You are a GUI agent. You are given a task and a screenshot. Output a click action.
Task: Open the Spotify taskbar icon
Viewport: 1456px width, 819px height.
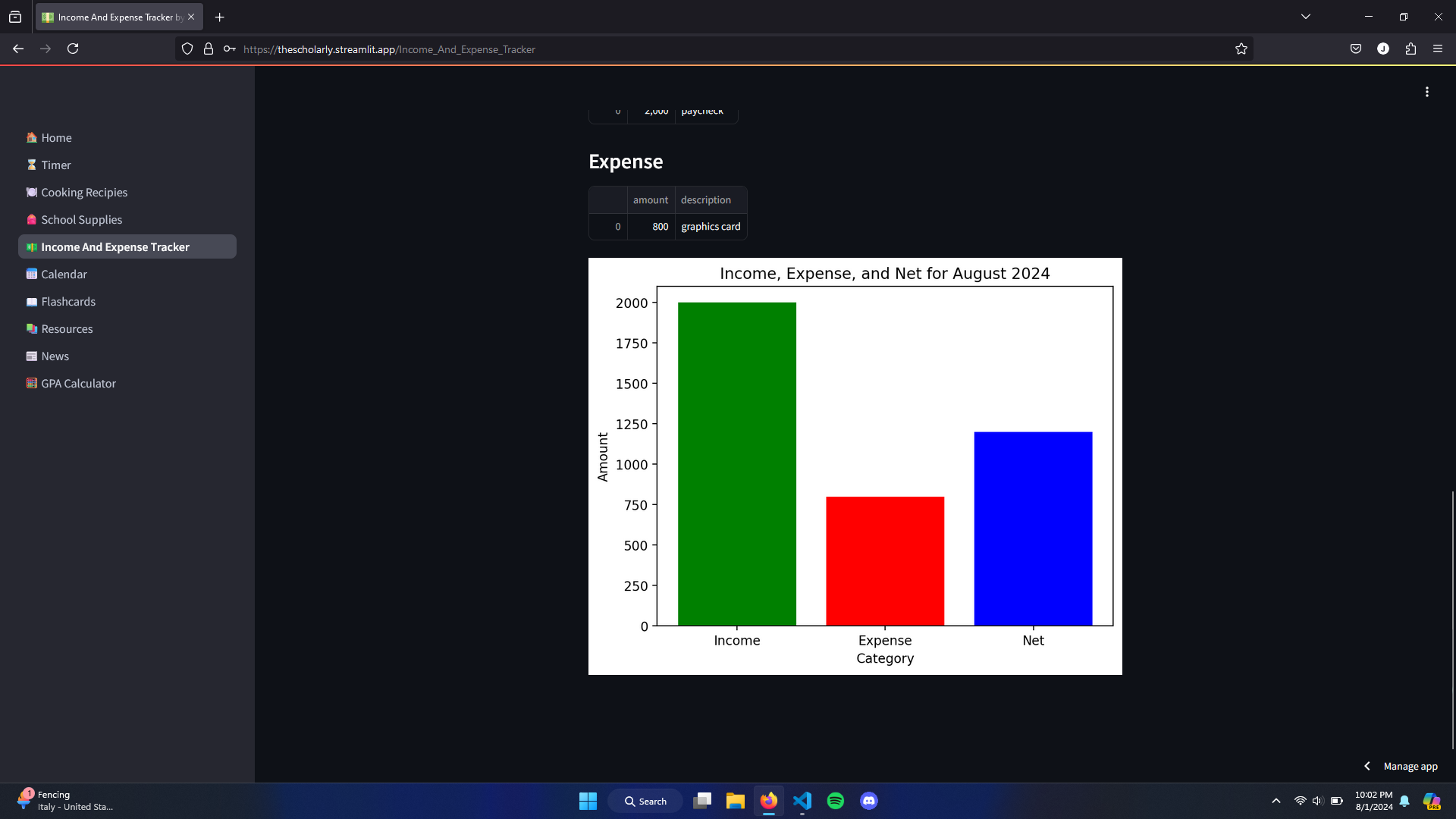(x=835, y=801)
